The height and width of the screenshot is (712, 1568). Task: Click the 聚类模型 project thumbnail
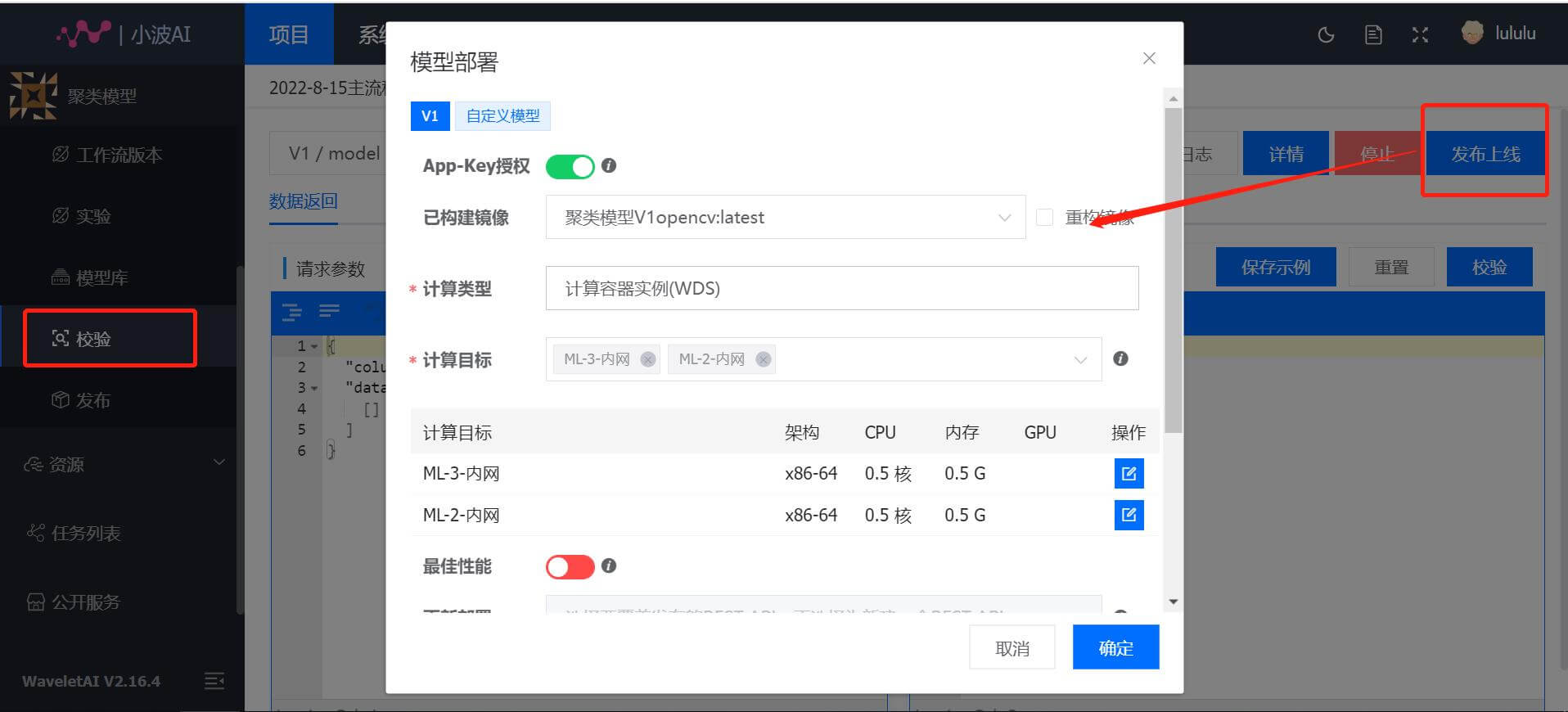point(34,96)
